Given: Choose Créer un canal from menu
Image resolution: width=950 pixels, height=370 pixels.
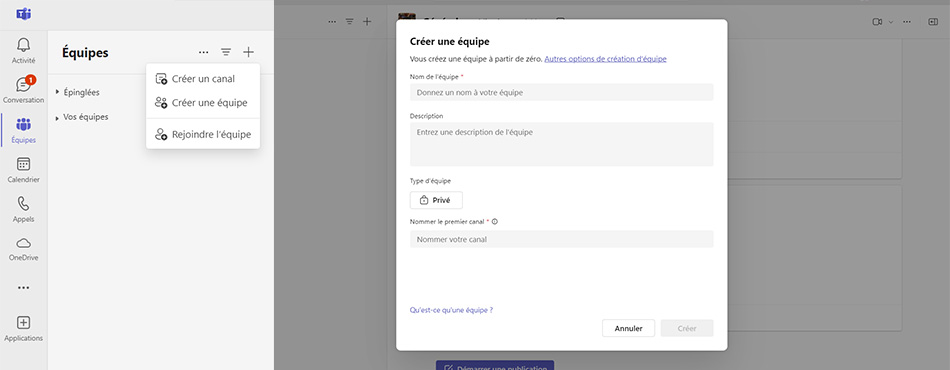Looking at the screenshot, I should pos(203,79).
